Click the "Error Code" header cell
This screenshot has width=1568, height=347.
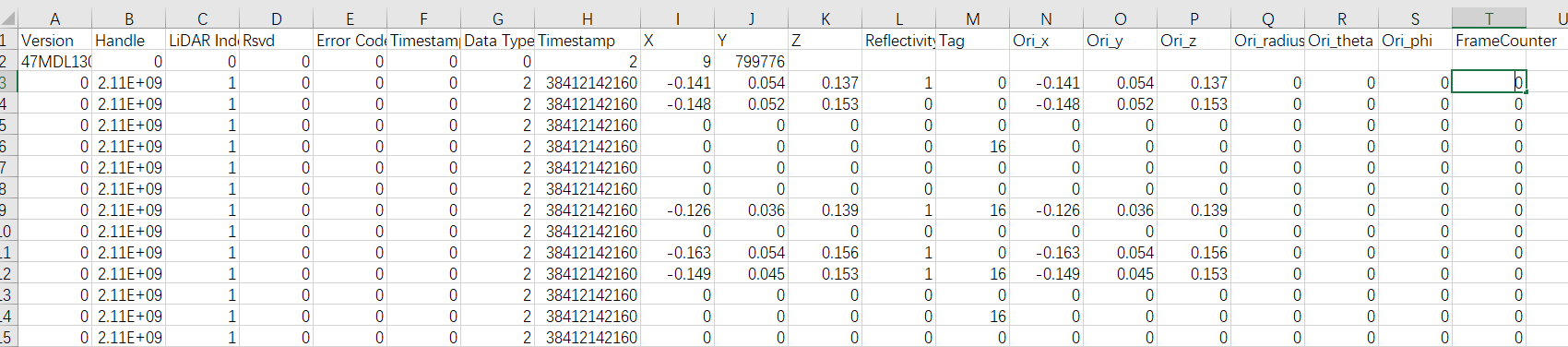pyautogui.click(x=350, y=40)
